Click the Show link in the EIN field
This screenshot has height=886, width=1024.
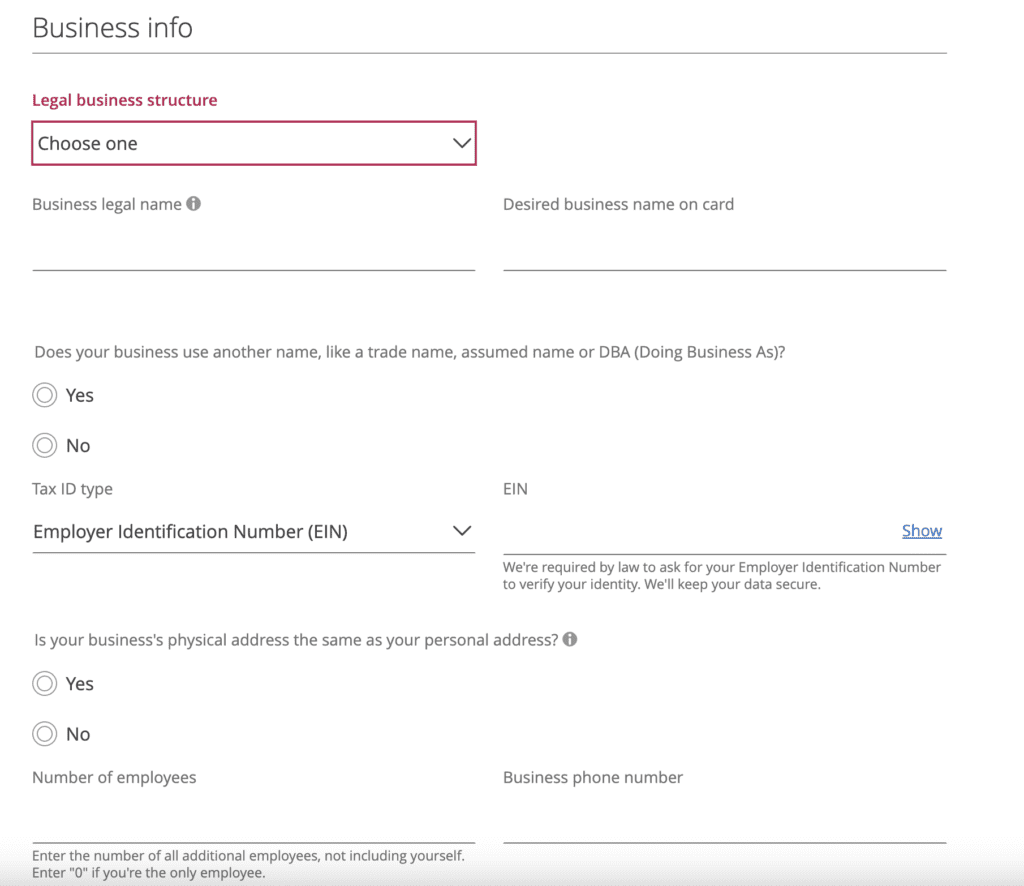point(921,531)
